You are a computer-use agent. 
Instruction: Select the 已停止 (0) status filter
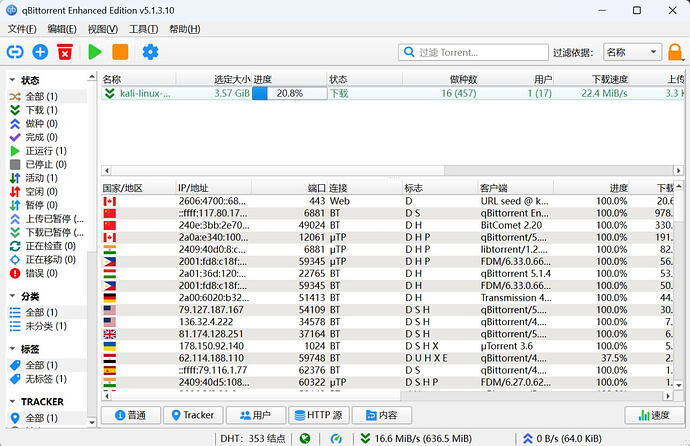click(x=46, y=165)
